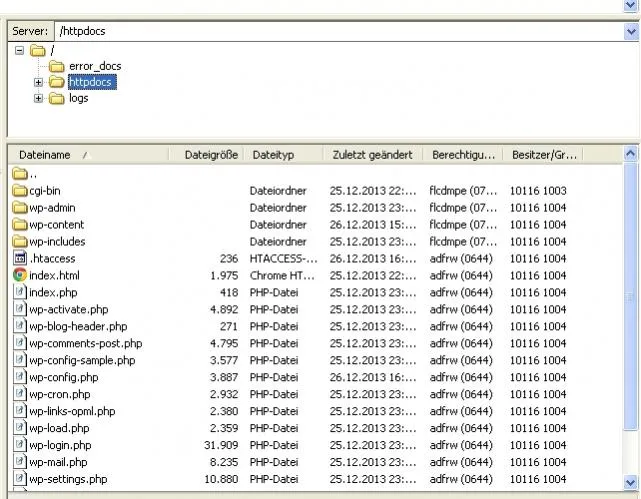The width and height of the screenshot is (641, 499).
Task: Click the '10116 1003' owner cell
Action: pyautogui.click(x=538, y=191)
